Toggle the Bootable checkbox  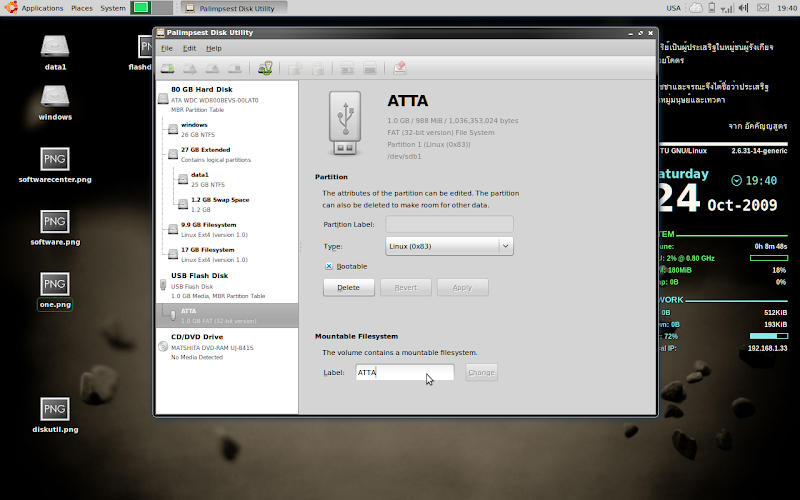click(329, 266)
